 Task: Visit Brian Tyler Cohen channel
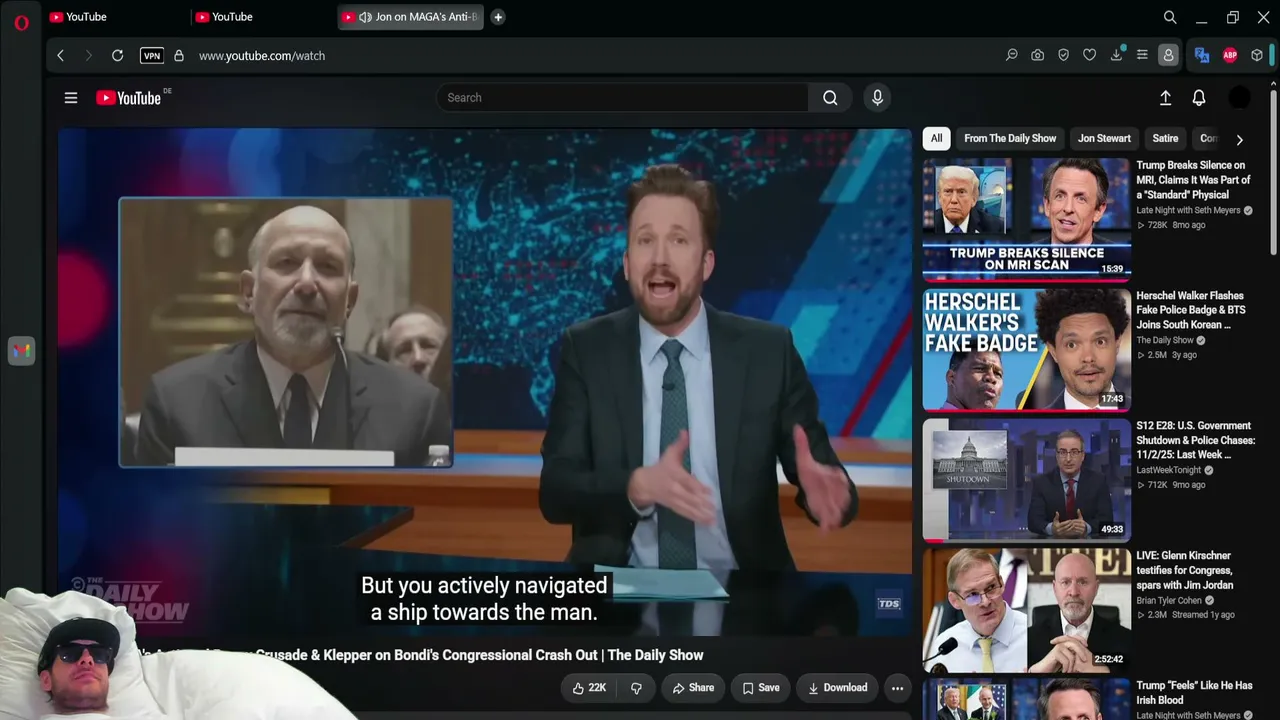(x=1170, y=601)
